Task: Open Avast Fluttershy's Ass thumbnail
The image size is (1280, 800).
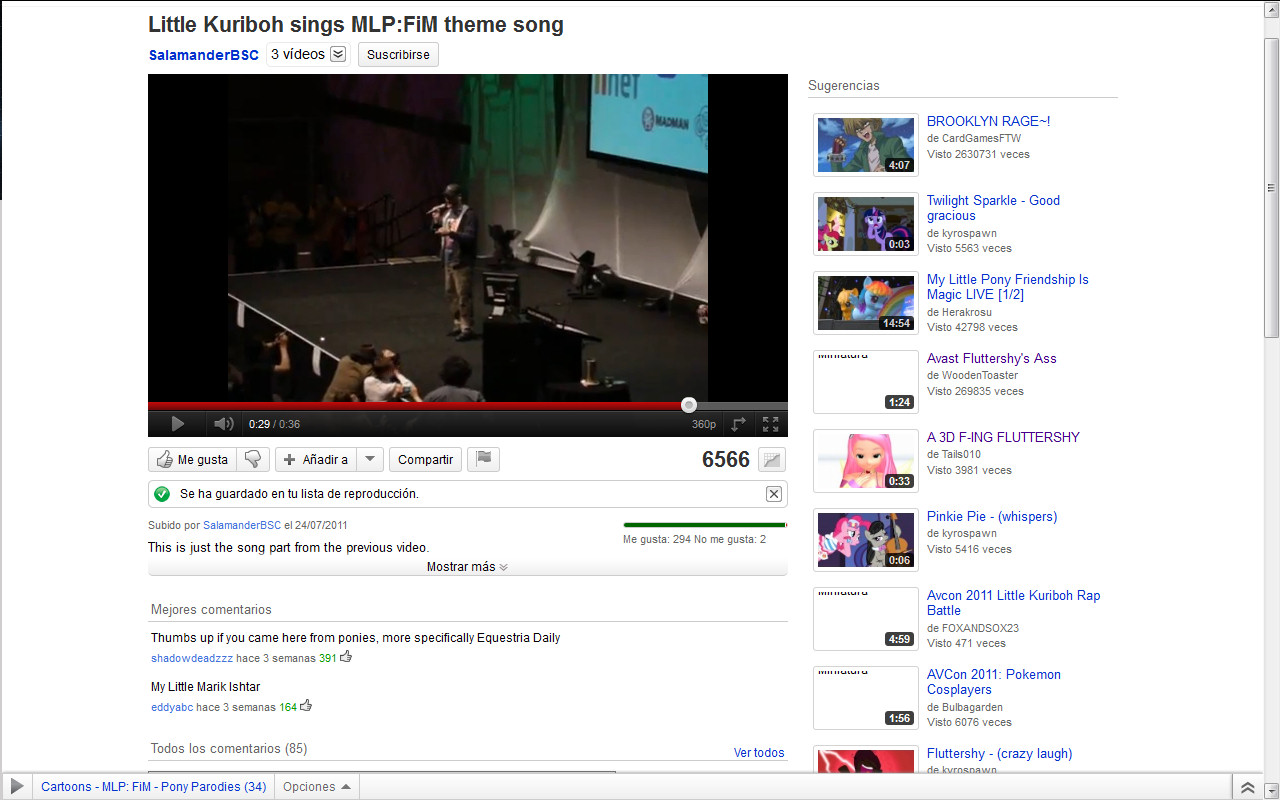Action: tap(866, 382)
